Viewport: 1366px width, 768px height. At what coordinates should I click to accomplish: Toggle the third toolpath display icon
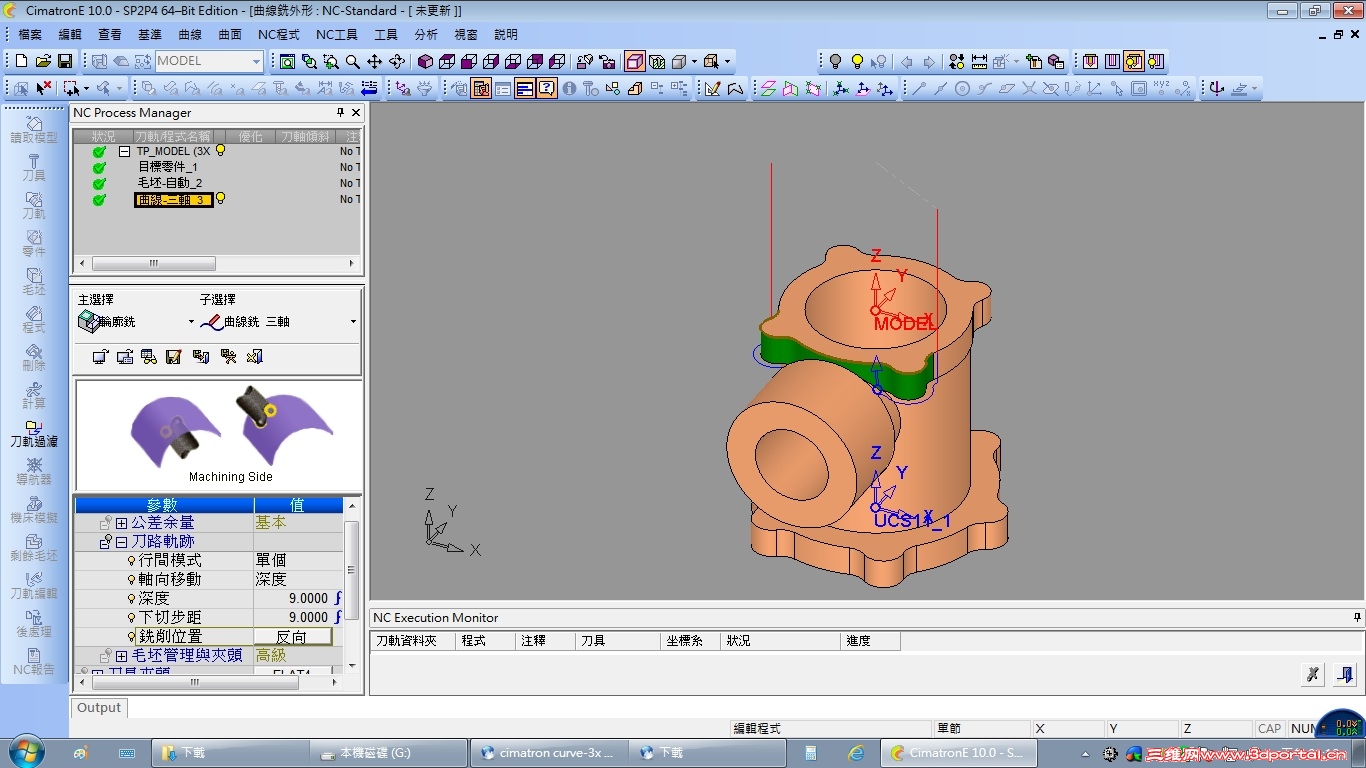(x=1133, y=61)
